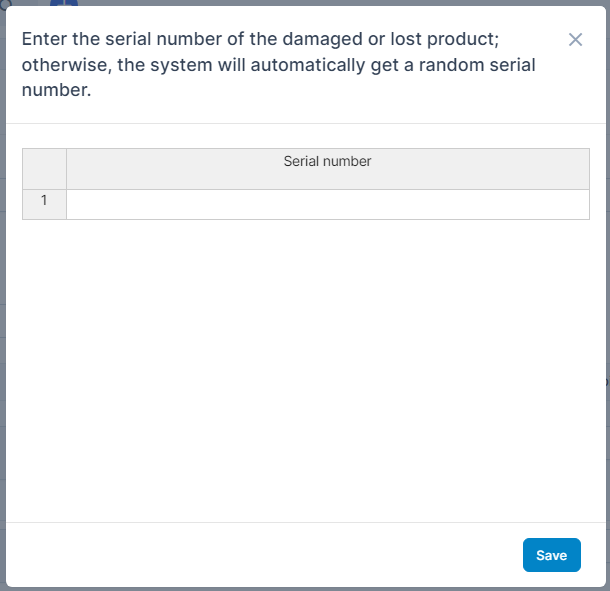Click the partially hidden blue icon above dialog
Viewport: 610px width, 591px height.
point(64,3)
